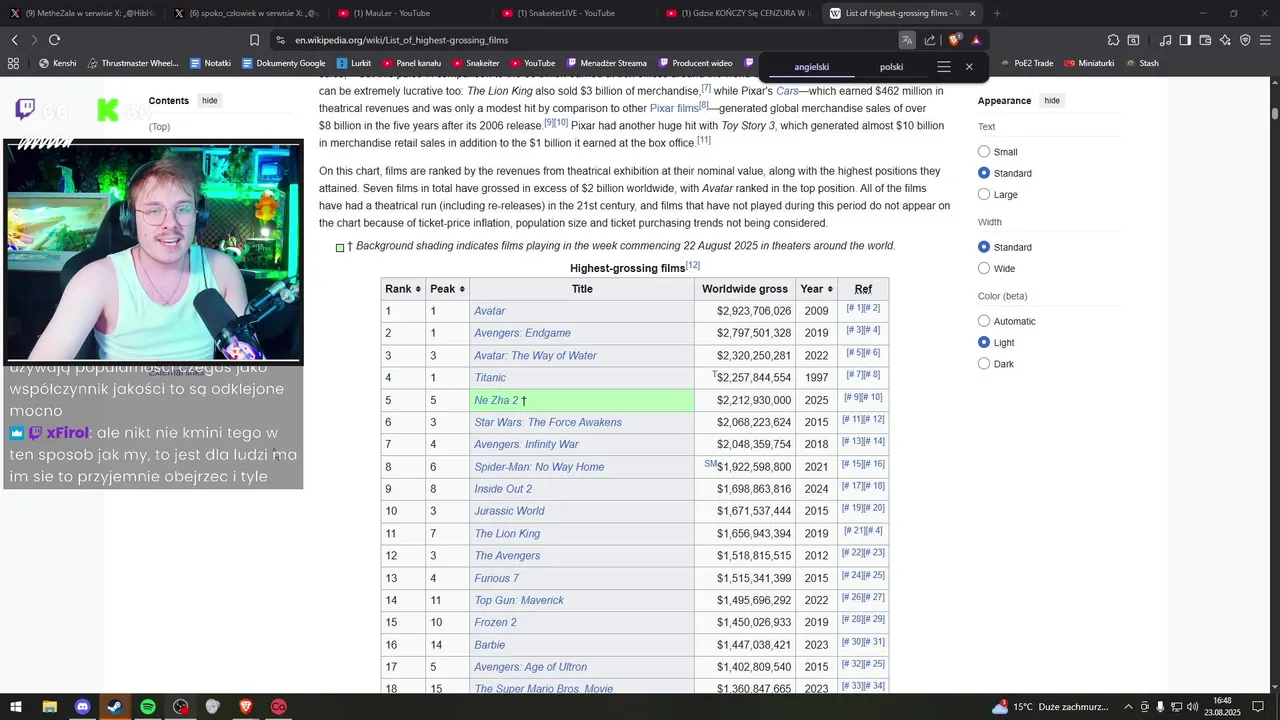The width and height of the screenshot is (1280, 720).
Task: Open the bookmarks apps grid icon
Action: pos(13,63)
